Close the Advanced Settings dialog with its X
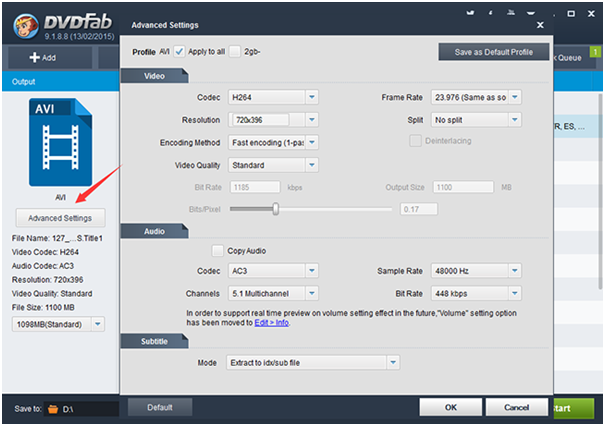 (x=540, y=25)
